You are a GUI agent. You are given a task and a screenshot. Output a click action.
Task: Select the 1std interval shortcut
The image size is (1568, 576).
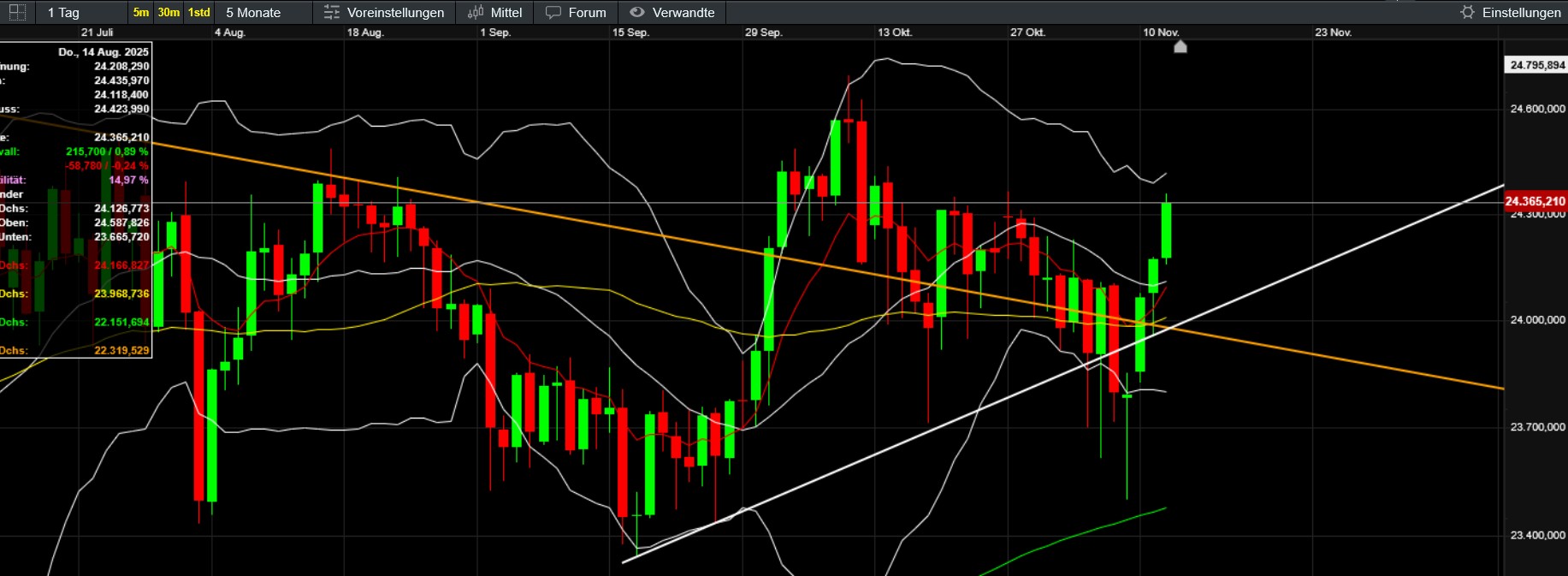point(199,12)
